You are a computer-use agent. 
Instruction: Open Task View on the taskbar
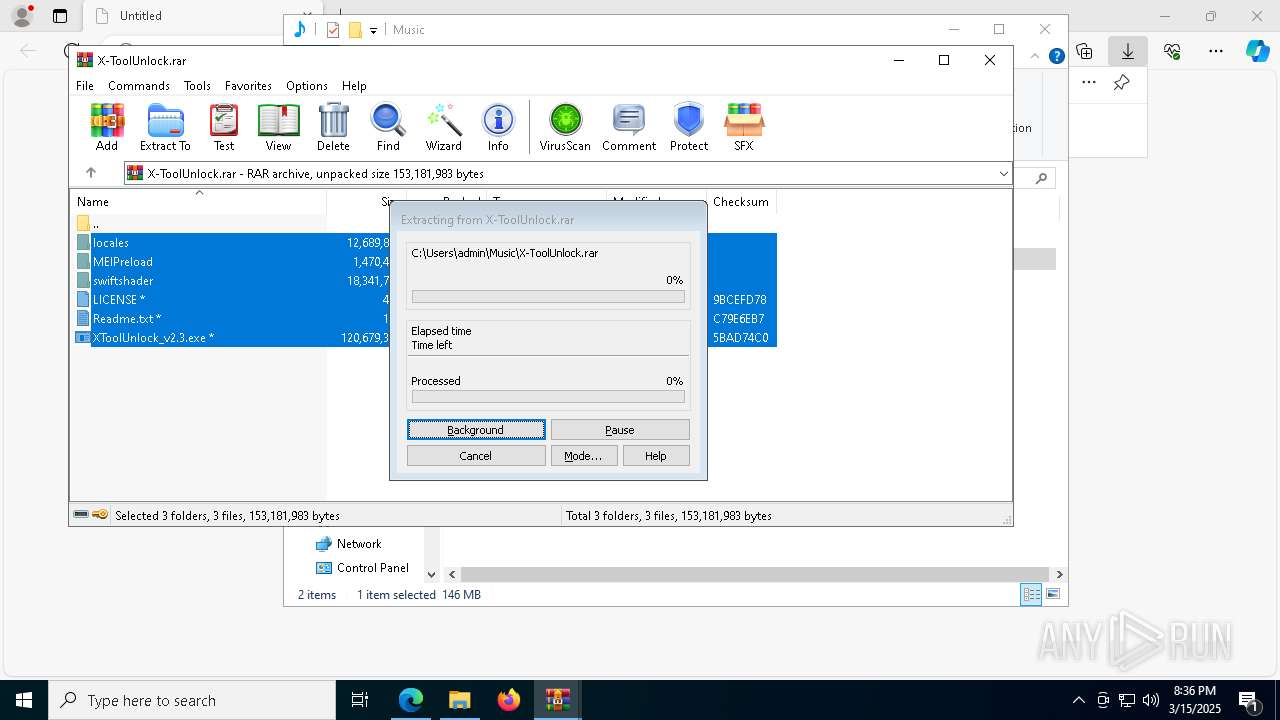361,700
